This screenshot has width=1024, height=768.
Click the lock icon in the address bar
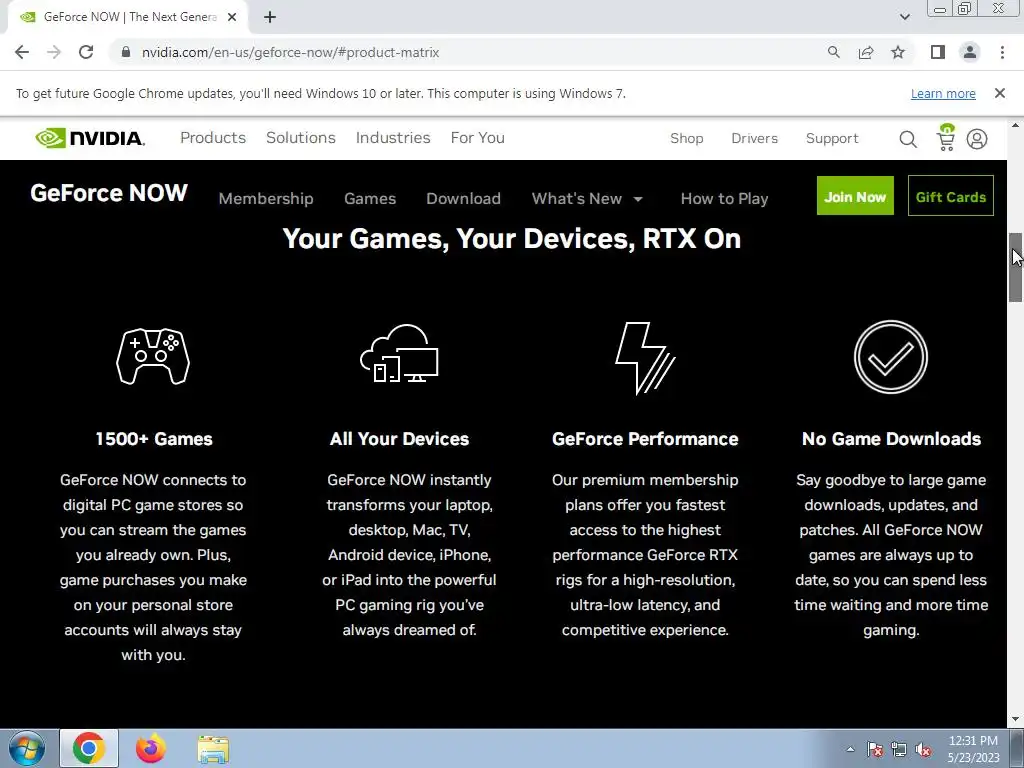click(126, 52)
